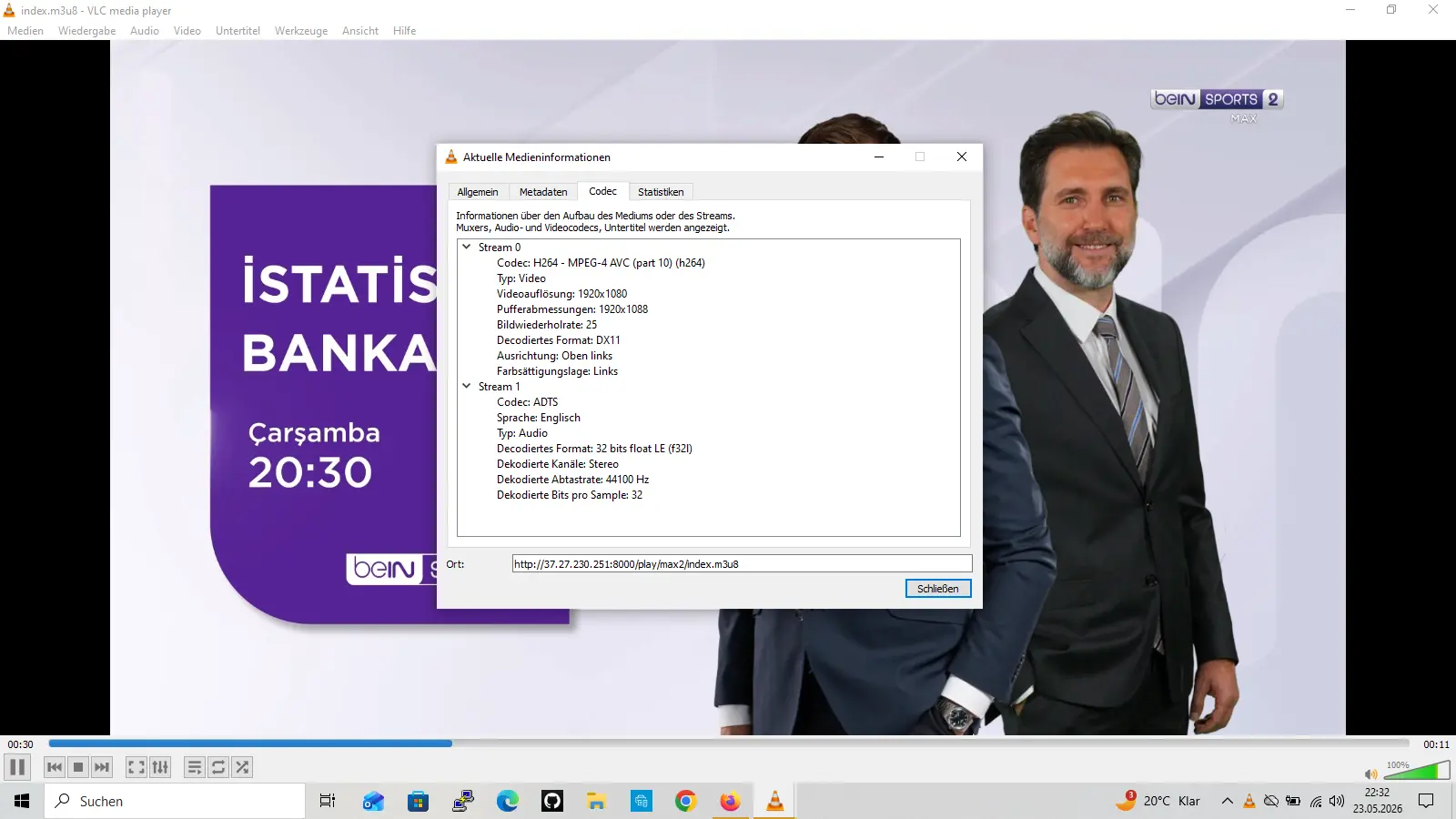This screenshot has width=1456, height=819.
Task: Open File Explorer from taskbar
Action: point(596,801)
